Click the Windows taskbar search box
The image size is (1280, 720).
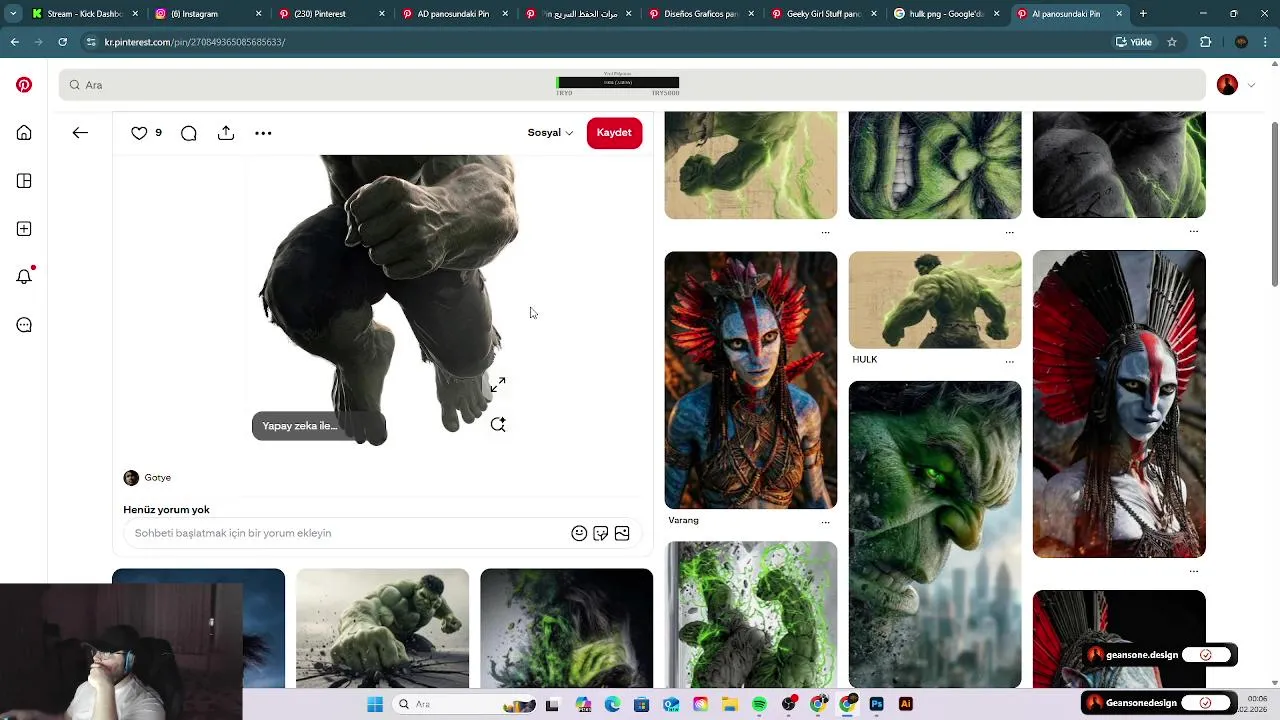[465, 704]
